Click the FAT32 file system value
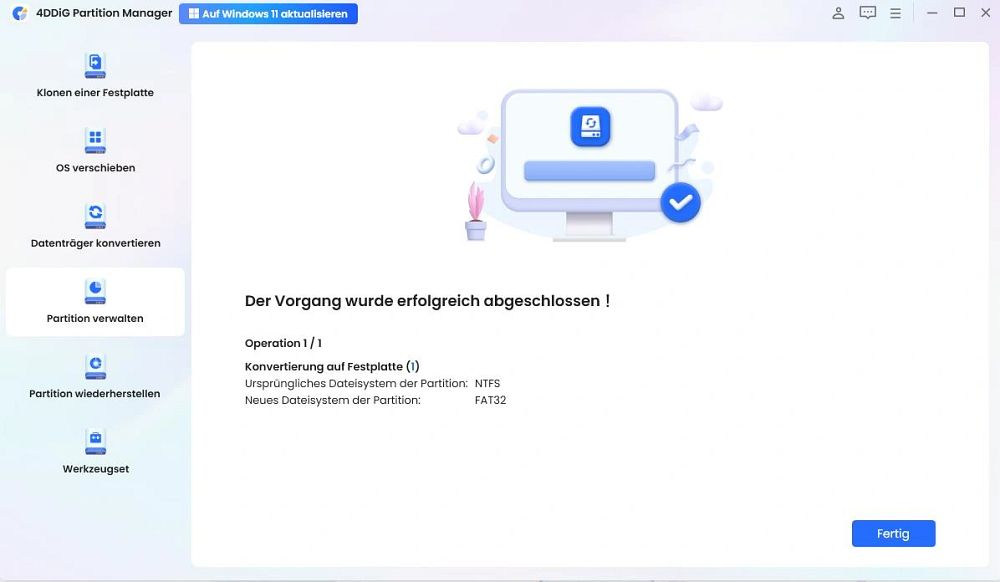This screenshot has height=582, width=1000. tap(490, 400)
